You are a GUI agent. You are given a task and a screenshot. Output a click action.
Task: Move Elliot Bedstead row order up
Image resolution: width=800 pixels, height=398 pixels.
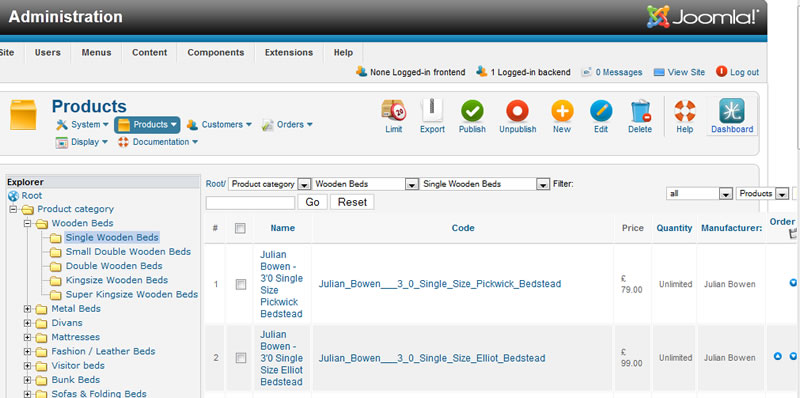777,357
